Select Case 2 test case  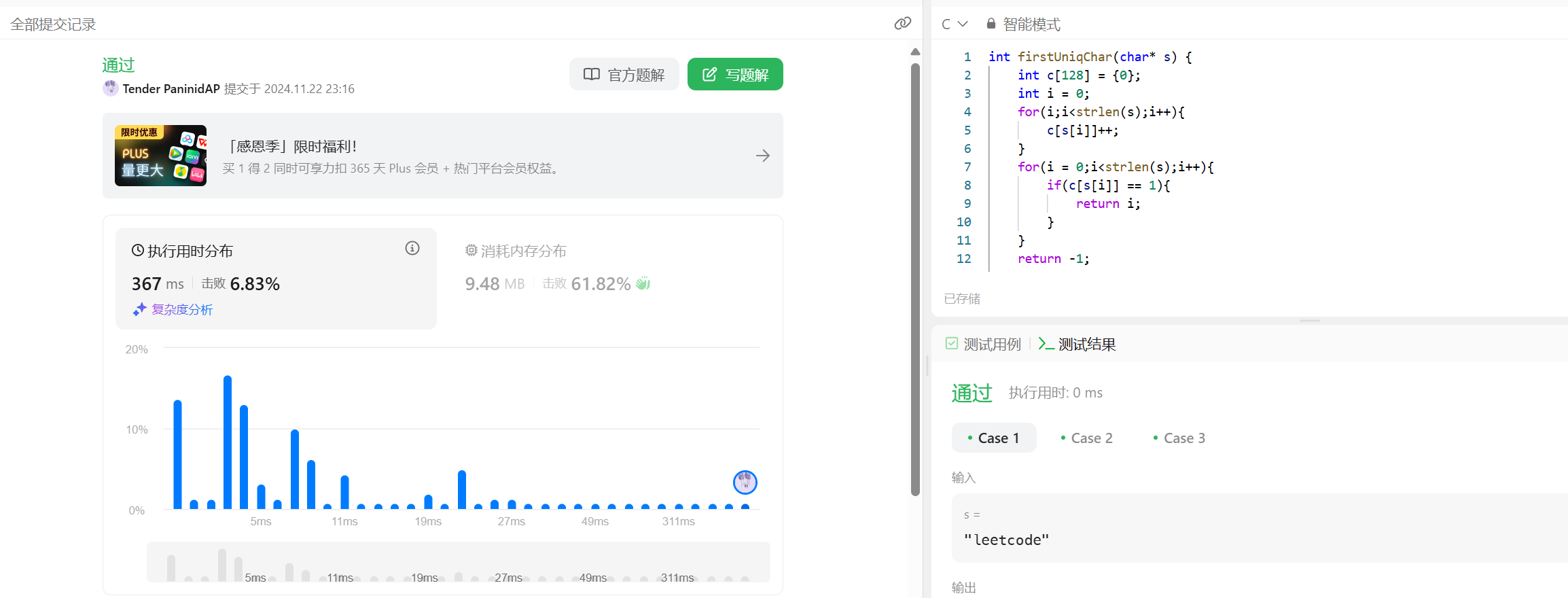pos(1086,438)
